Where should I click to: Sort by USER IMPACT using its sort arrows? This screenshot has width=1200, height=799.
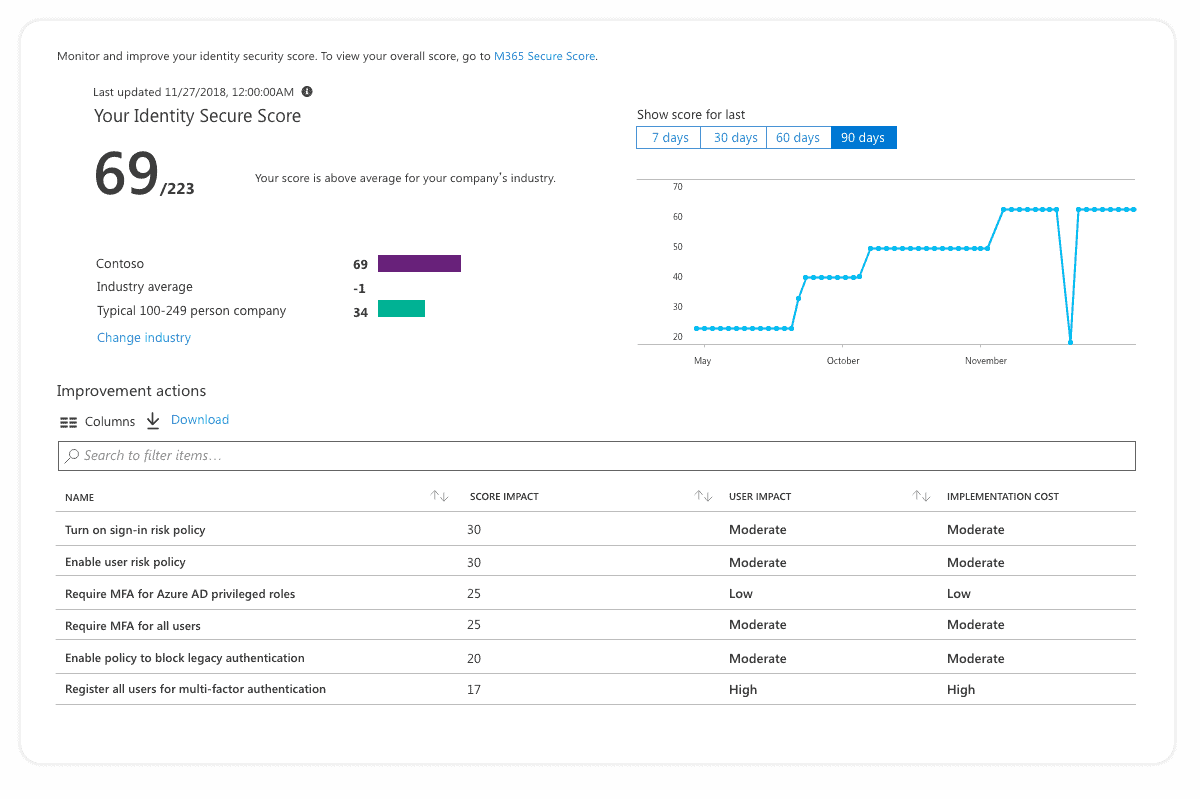pyautogui.click(x=919, y=494)
